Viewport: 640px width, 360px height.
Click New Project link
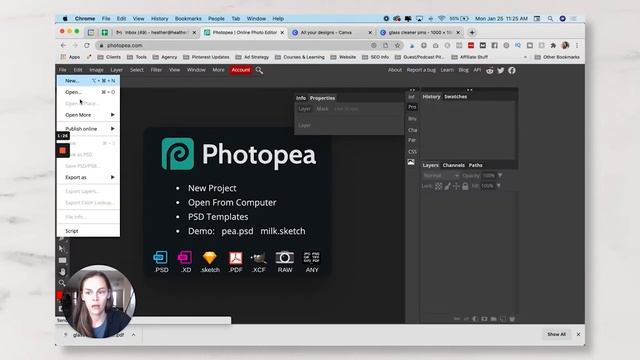[212, 188]
